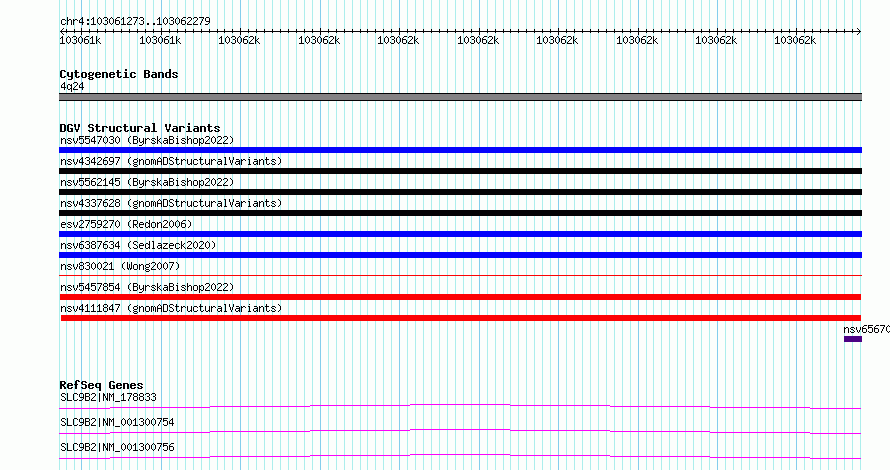890x470 pixels.
Task: Open variant nsv5562145 (ByrskaBishop2022) label
Action: (147, 182)
